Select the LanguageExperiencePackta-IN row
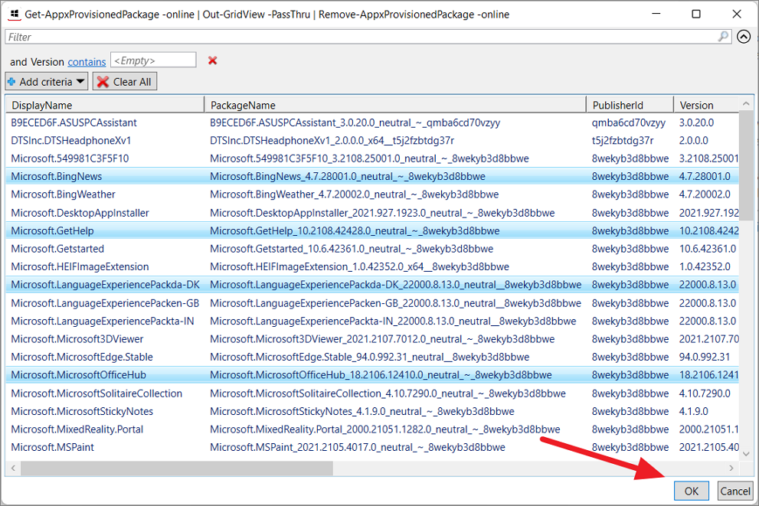 coord(372,321)
